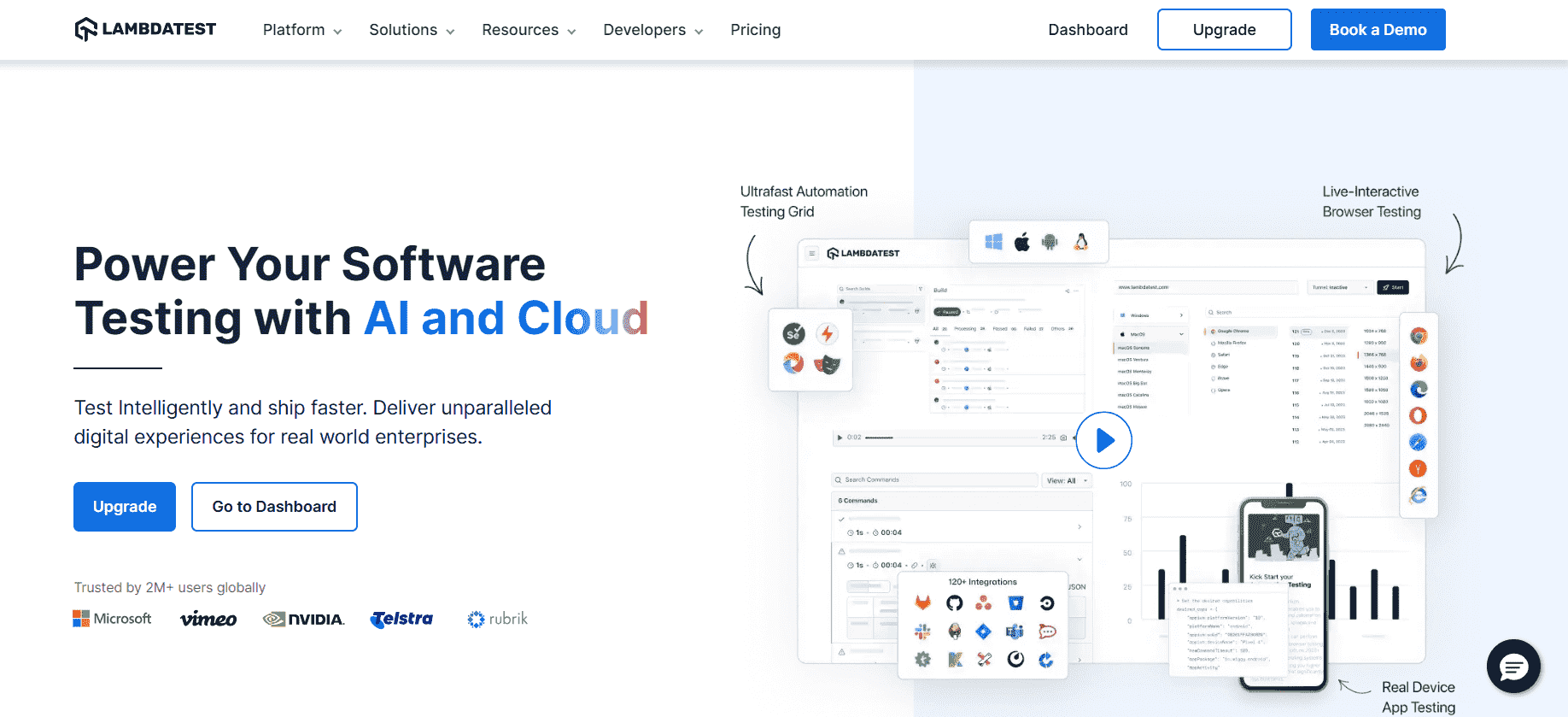1568x717 pixels.
Task: Click the Linux penguin icon
Action: tap(1081, 242)
